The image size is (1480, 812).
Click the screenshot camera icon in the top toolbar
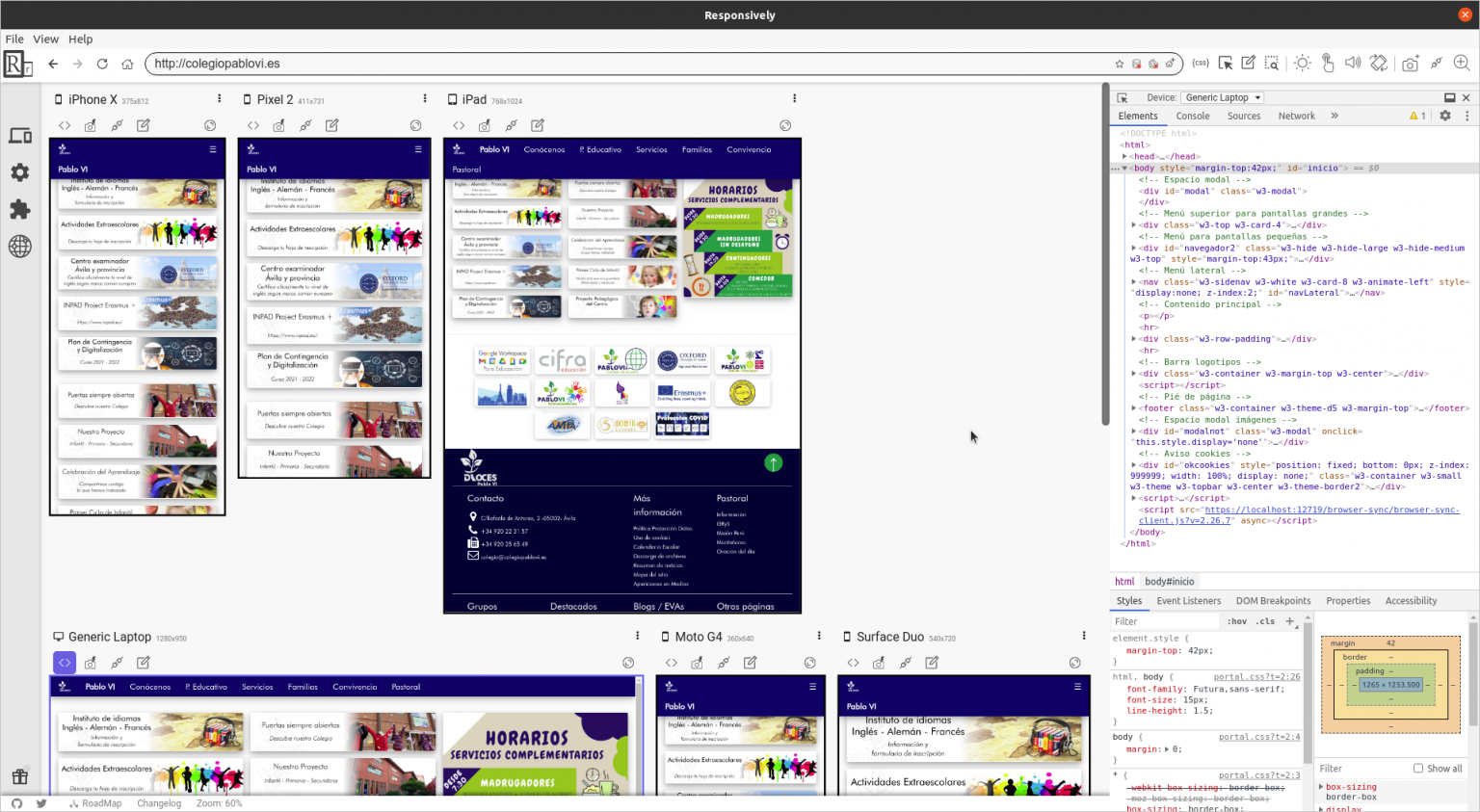pos(1410,64)
